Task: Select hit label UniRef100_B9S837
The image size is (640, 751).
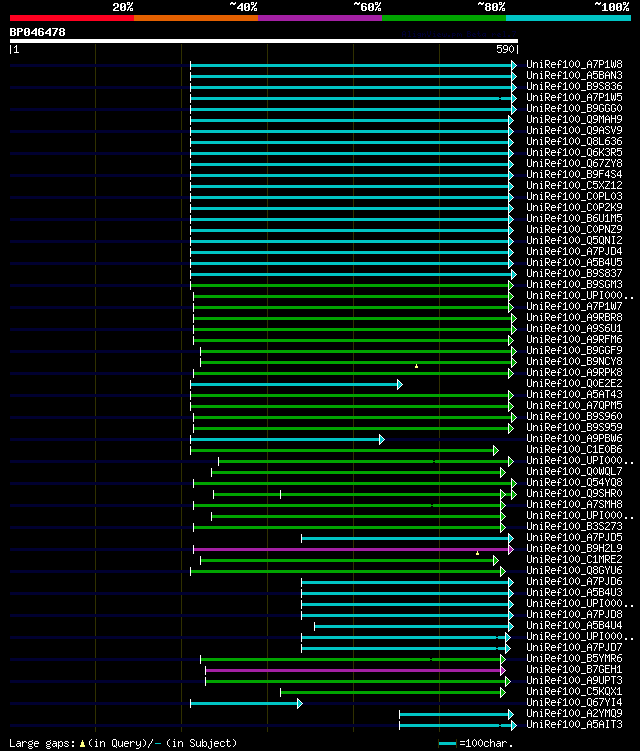Action: click(574, 273)
